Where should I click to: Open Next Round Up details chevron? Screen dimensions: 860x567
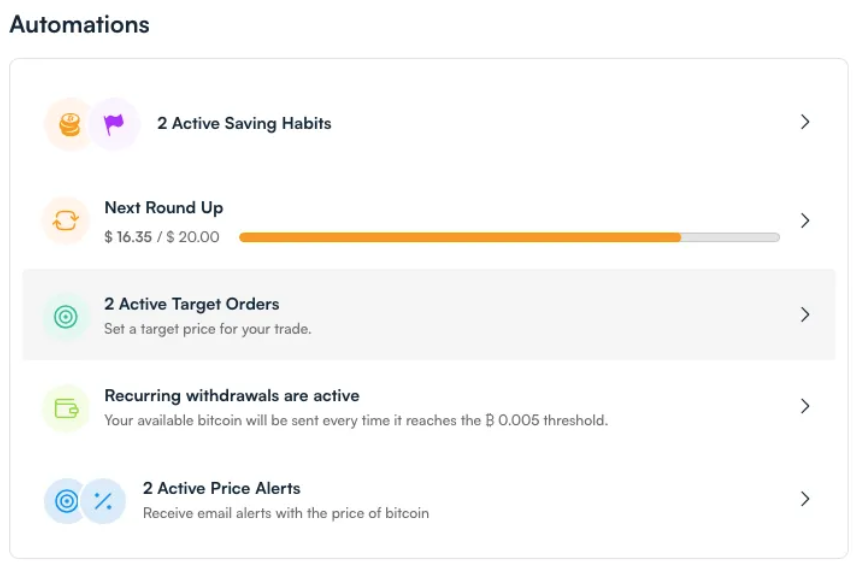point(805,220)
